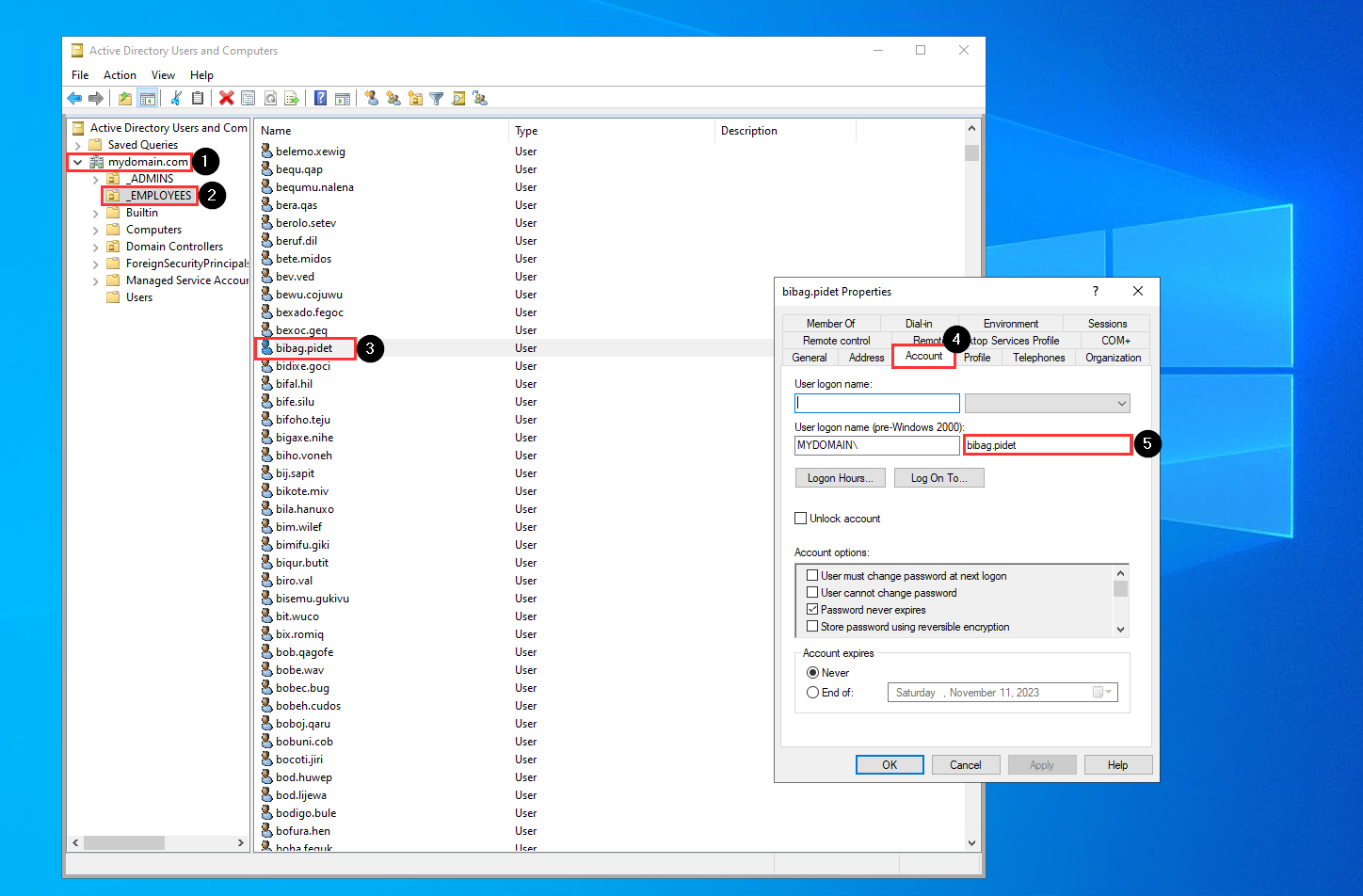
Task: Click the clipboard icon in the toolbar
Action: [198, 98]
